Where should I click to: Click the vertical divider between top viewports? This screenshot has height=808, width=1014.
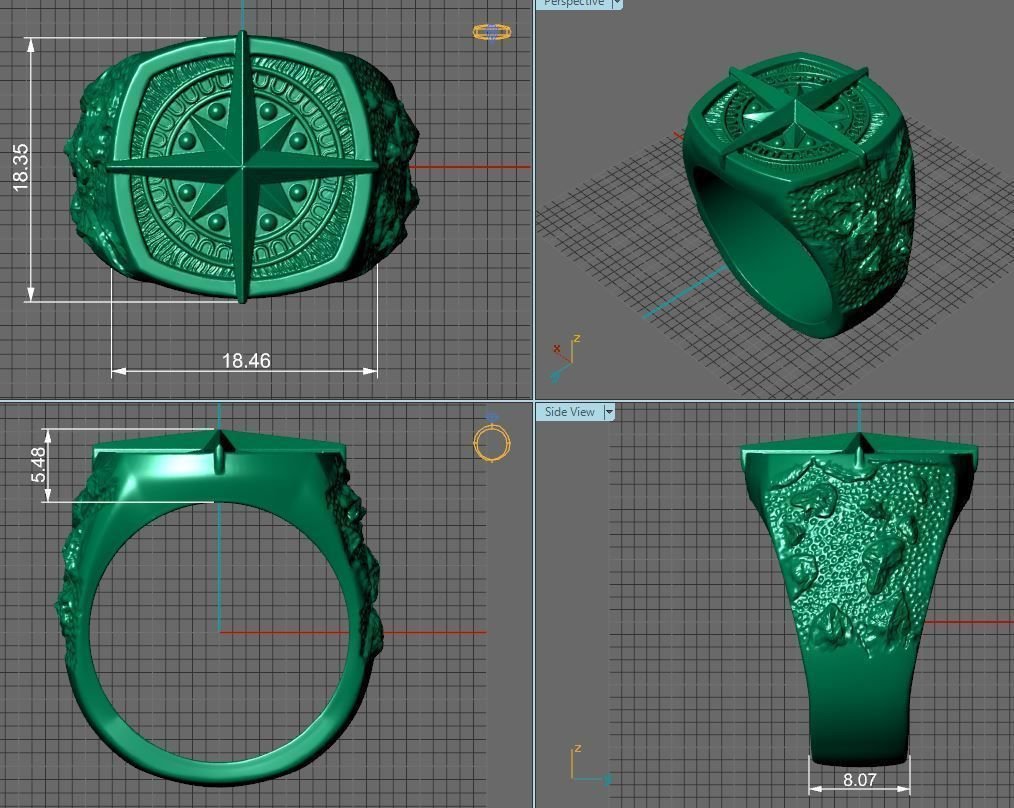pos(533,200)
